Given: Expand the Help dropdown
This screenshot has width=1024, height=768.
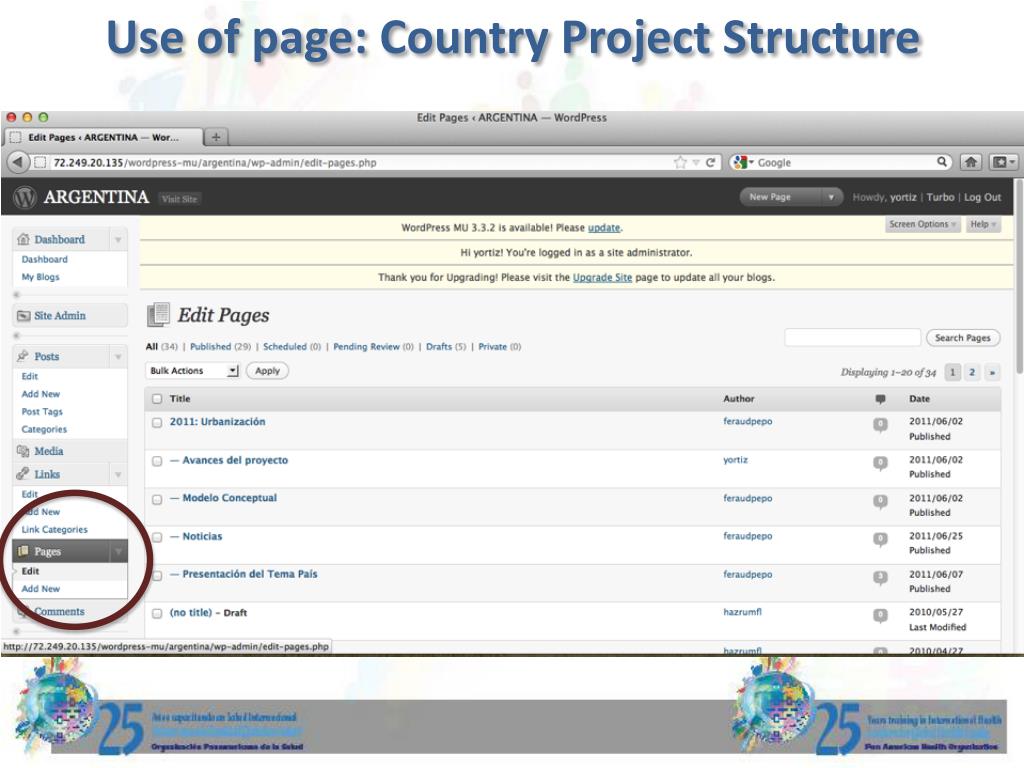Looking at the screenshot, I should (983, 224).
